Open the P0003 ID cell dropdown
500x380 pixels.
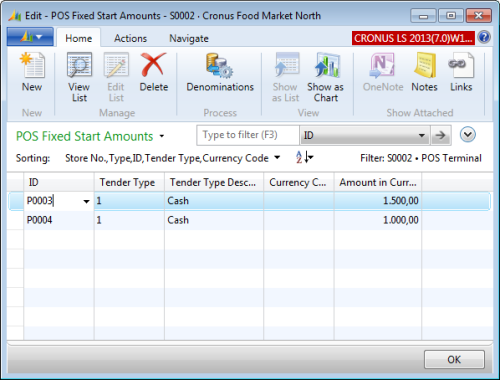86,201
